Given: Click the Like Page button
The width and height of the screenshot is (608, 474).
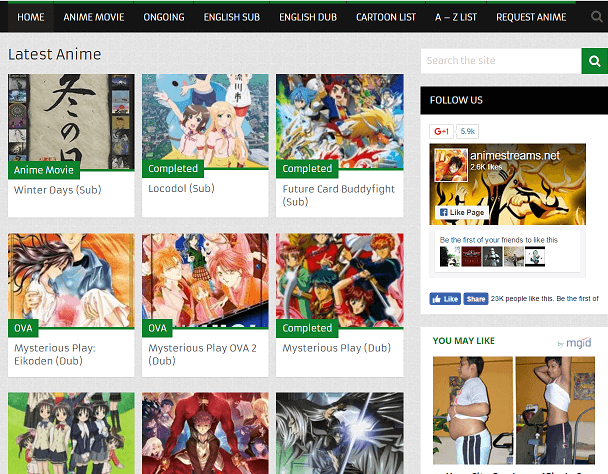Looking at the screenshot, I should click(x=462, y=212).
